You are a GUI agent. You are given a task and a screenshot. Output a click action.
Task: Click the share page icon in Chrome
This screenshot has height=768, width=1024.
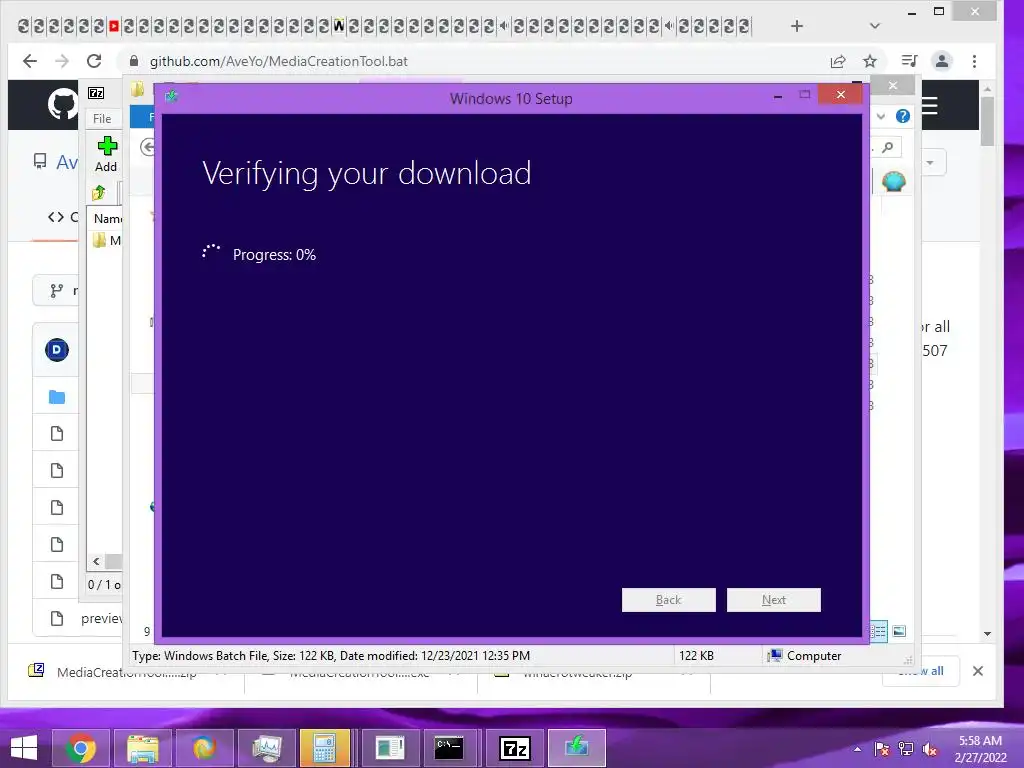pos(838,61)
